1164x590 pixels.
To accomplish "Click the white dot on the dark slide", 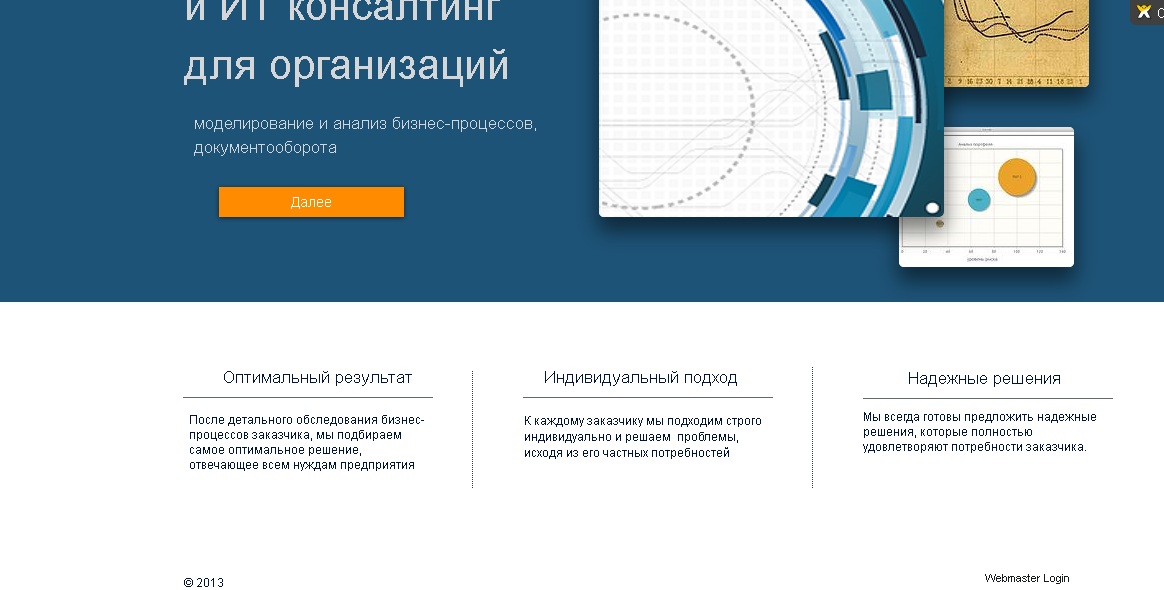I will (933, 205).
